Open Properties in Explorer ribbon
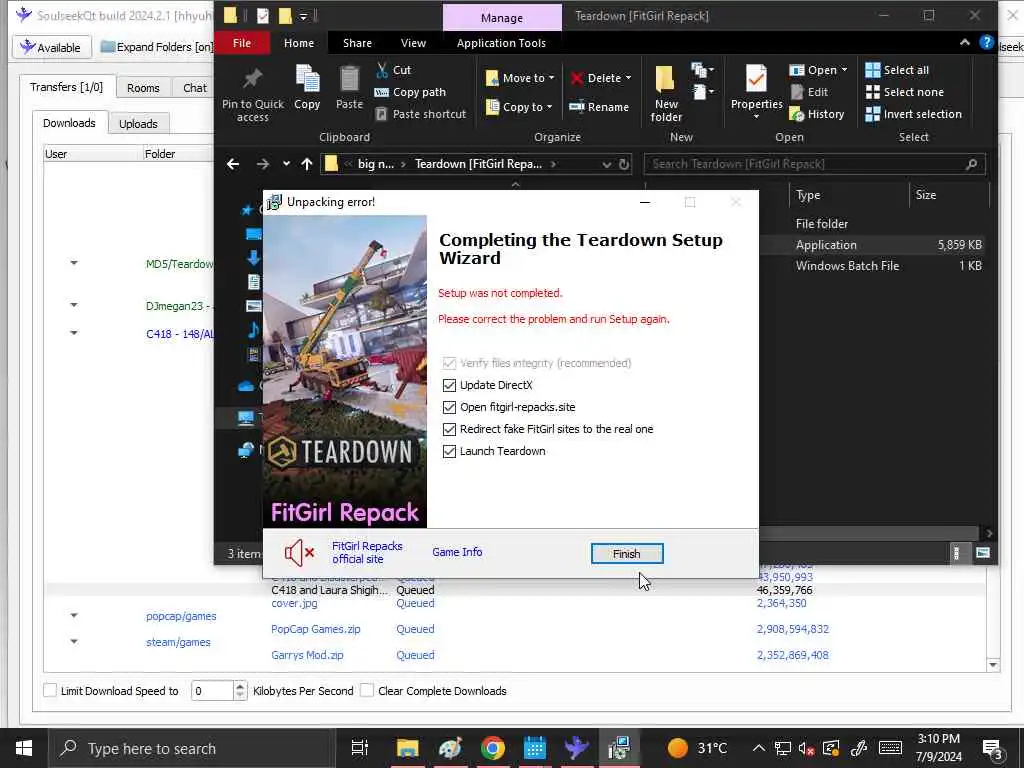The height and width of the screenshot is (768, 1024). 756,91
